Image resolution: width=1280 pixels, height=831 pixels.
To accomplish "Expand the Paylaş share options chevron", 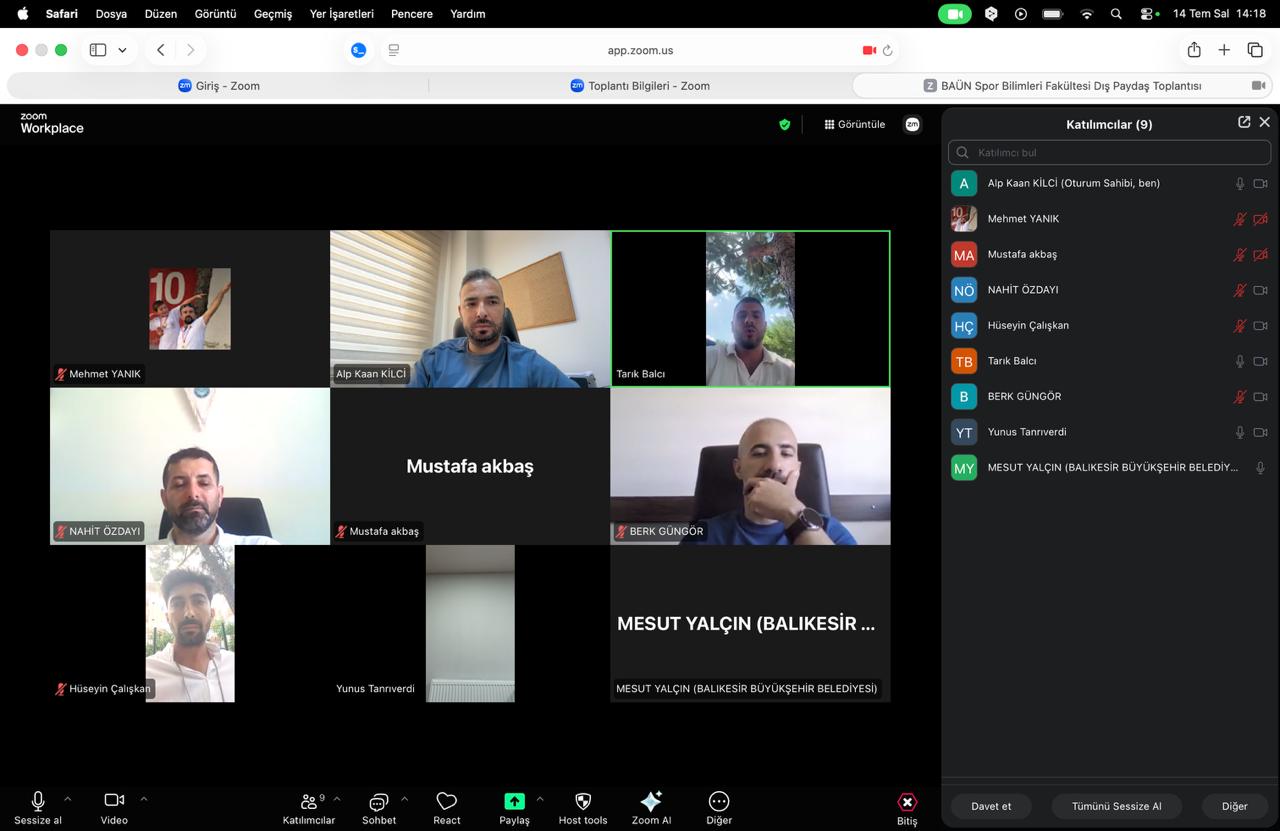I will (540, 799).
